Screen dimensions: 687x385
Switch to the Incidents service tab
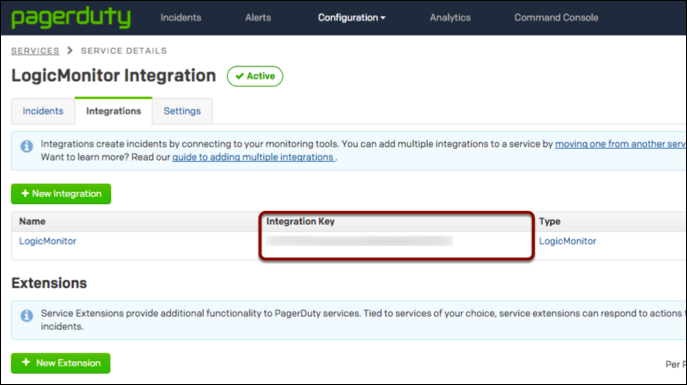[43, 111]
